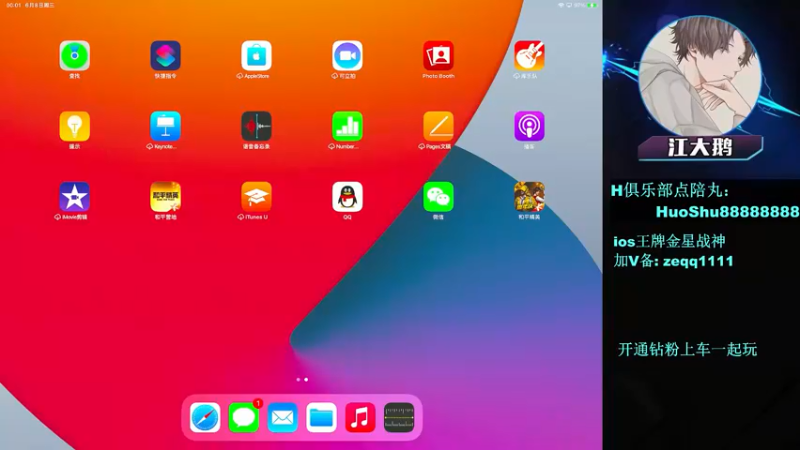
Task: Open the Files app in dock
Action: [x=321, y=417]
